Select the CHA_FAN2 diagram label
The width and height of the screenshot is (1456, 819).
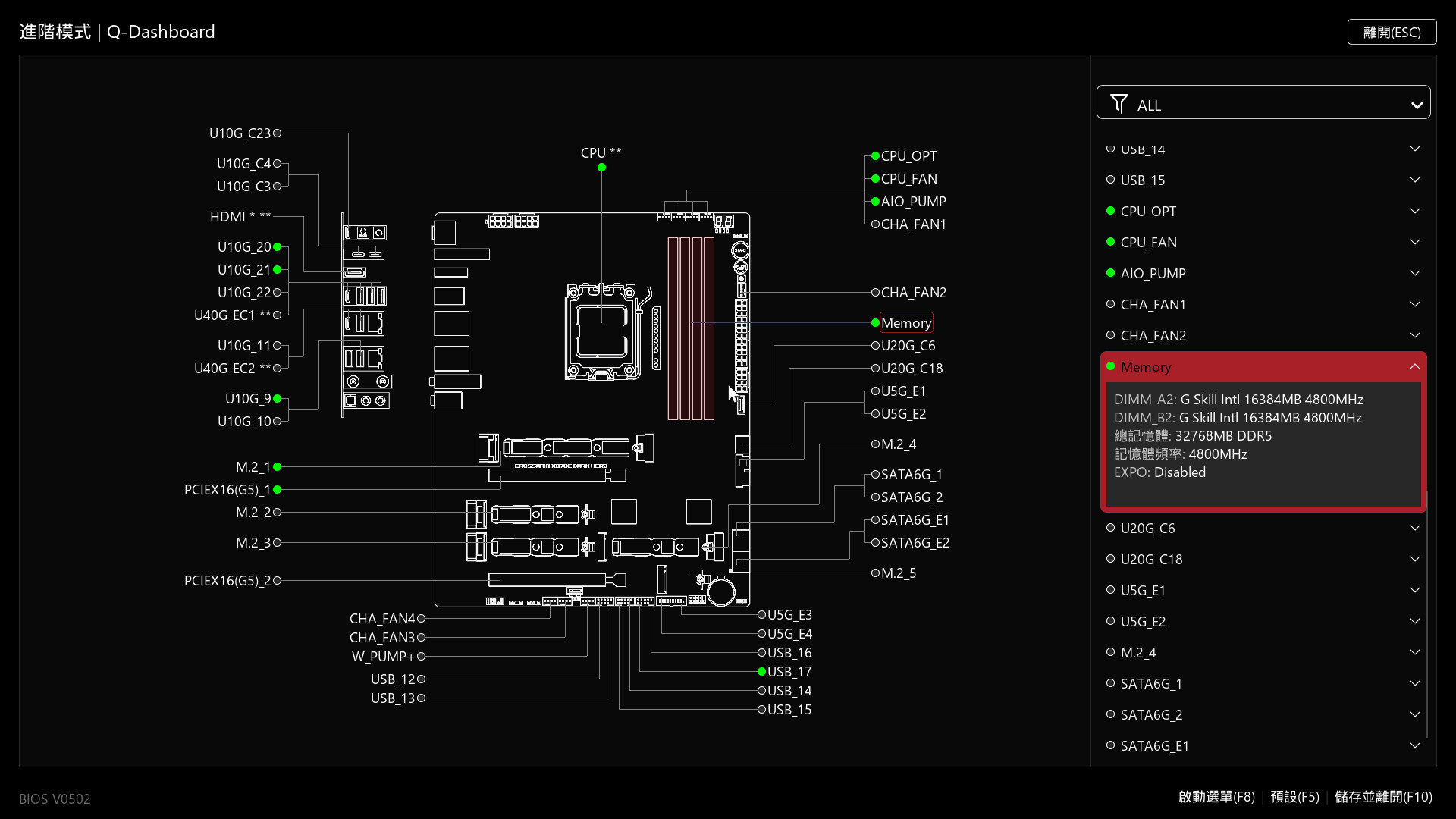click(913, 293)
